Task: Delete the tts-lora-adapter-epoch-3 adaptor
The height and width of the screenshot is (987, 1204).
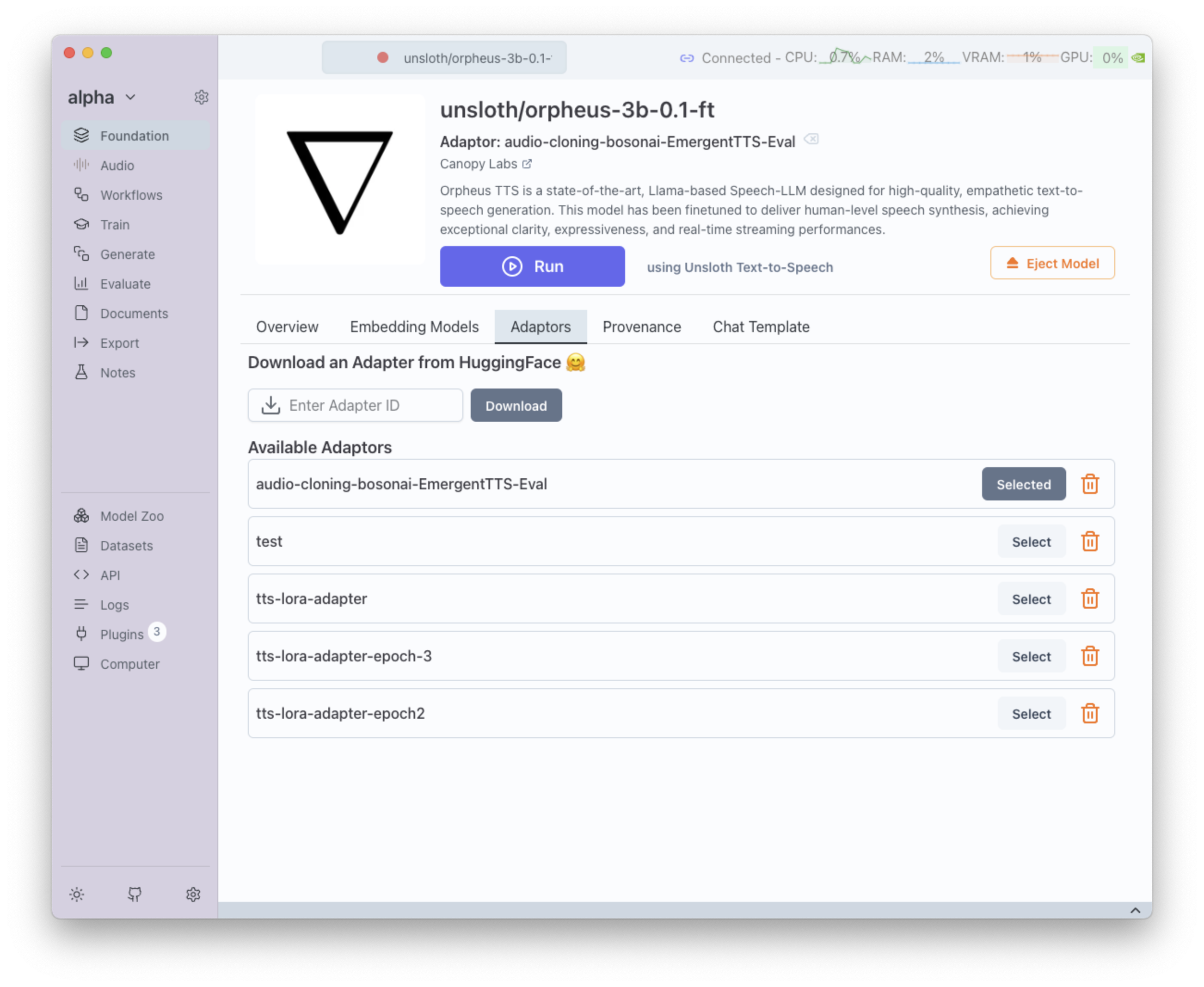Action: click(1089, 656)
